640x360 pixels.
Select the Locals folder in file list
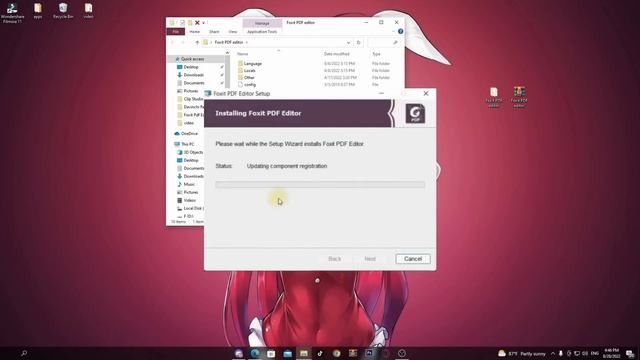247,71
